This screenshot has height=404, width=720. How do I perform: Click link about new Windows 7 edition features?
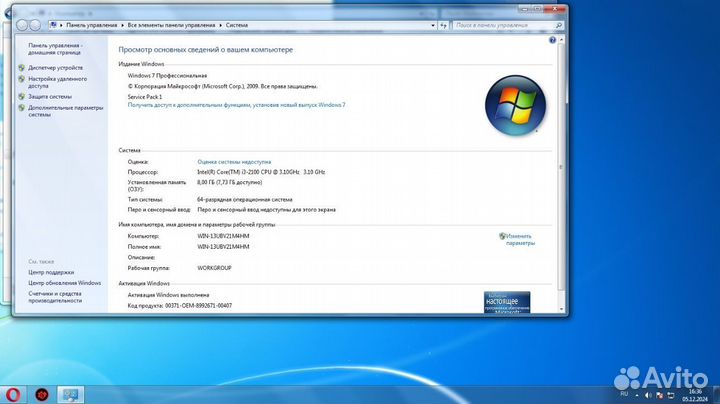(x=236, y=105)
